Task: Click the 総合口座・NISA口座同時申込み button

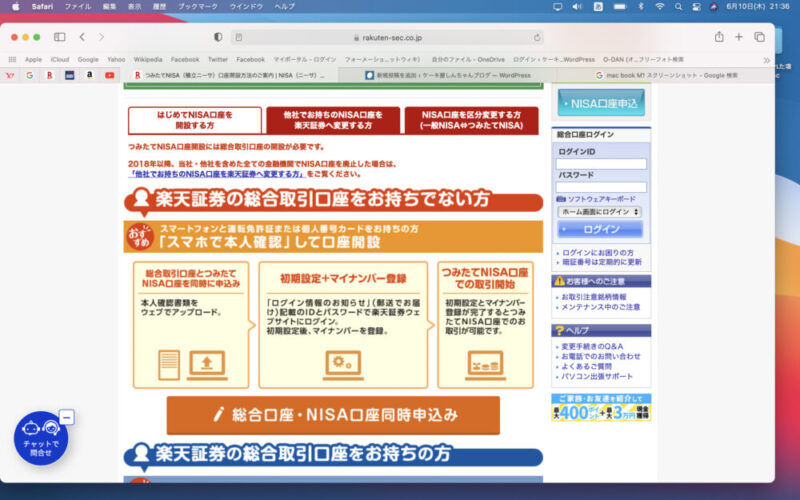Action: [x=333, y=415]
